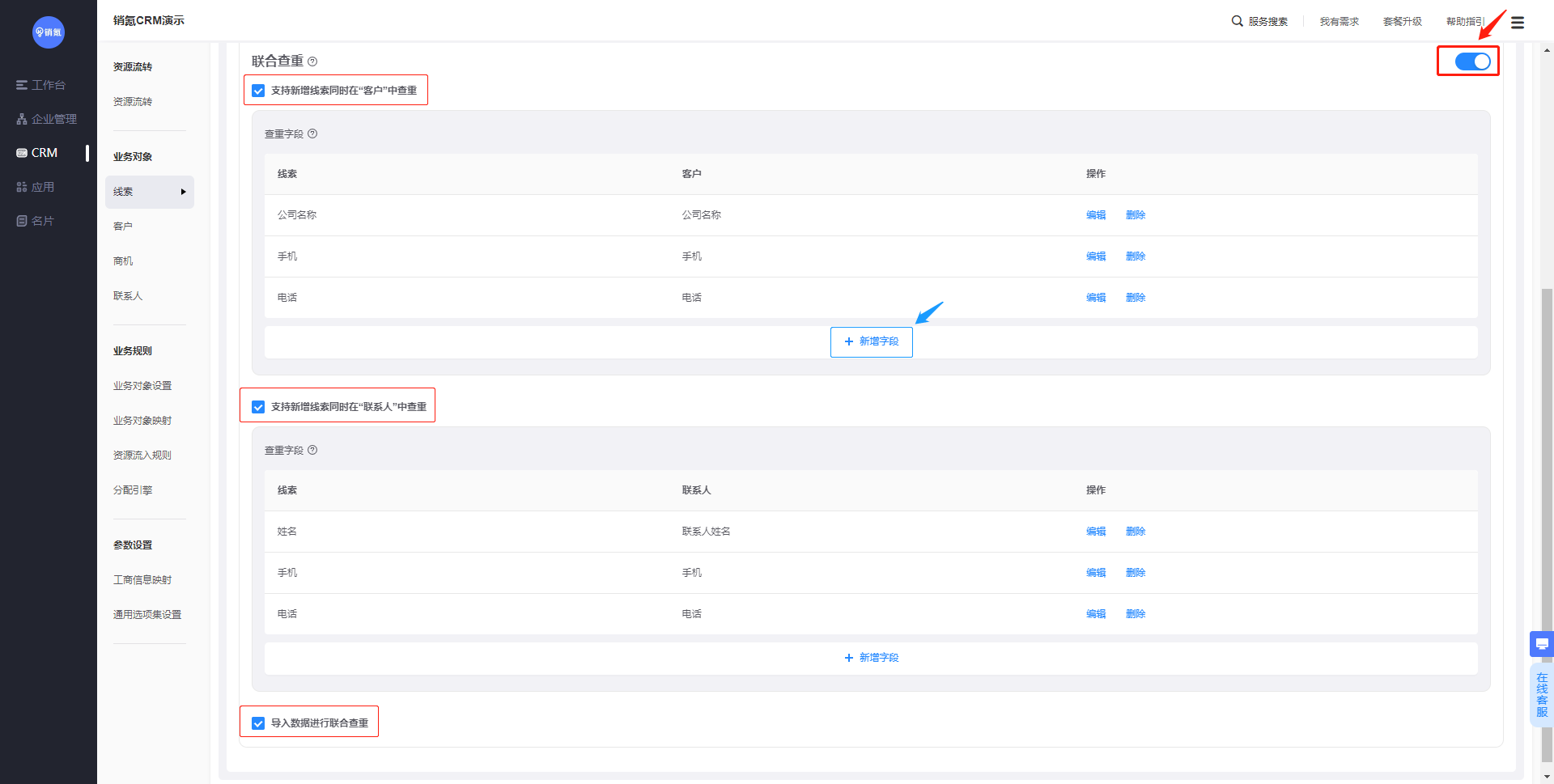Click help icon beside first 查重字段
The height and width of the screenshot is (784, 1554).
pyautogui.click(x=312, y=133)
